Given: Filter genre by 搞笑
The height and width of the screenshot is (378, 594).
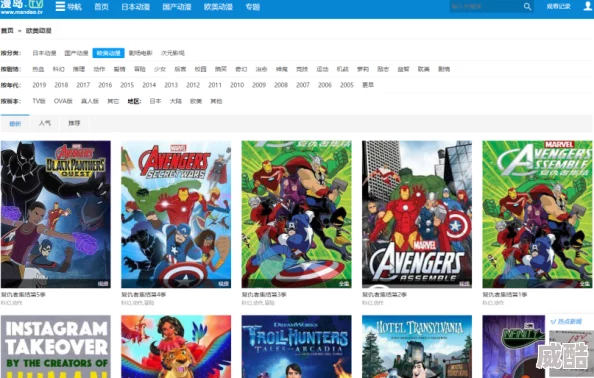Looking at the screenshot, I should [221, 69].
